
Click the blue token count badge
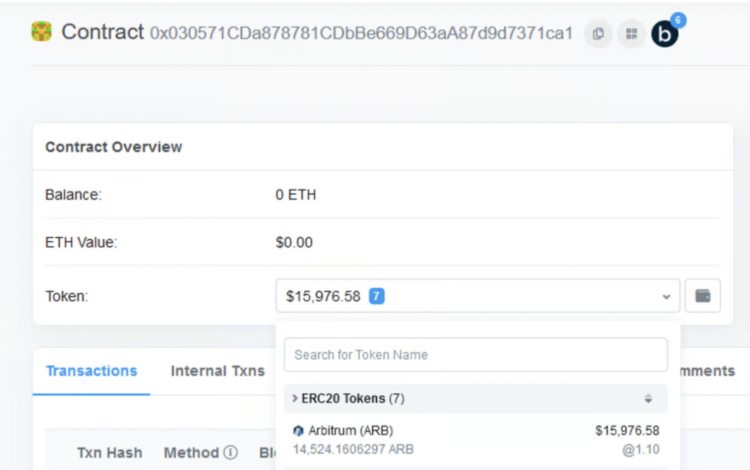(x=376, y=296)
